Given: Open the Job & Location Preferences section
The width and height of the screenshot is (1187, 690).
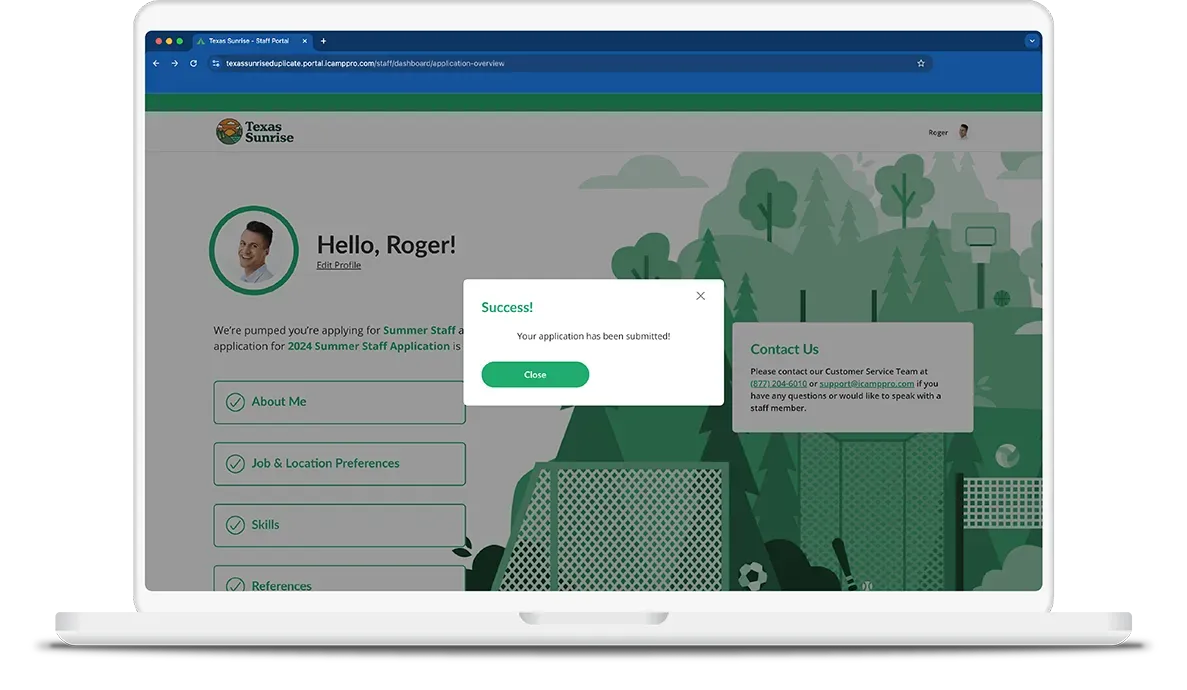Looking at the screenshot, I should (x=339, y=464).
